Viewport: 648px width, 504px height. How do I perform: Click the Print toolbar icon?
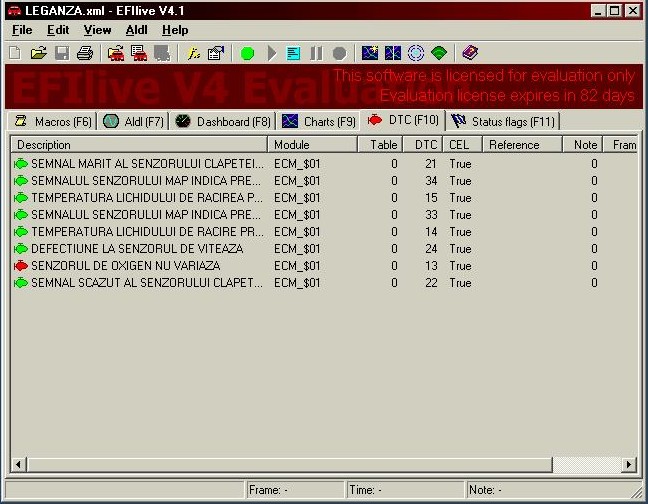(85, 53)
